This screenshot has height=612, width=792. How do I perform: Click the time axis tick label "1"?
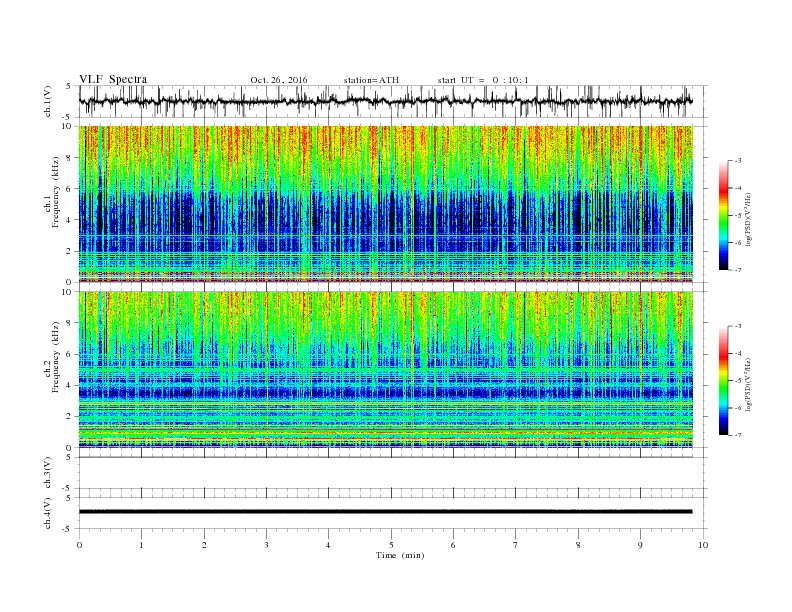[x=141, y=545]
